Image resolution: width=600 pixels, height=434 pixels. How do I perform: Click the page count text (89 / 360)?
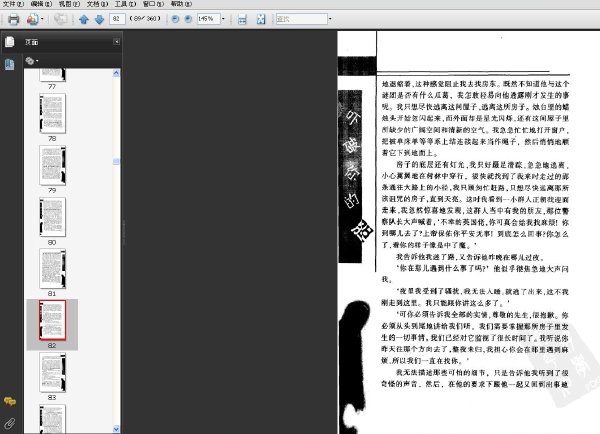pyautogui.click(x=145, y=18)
